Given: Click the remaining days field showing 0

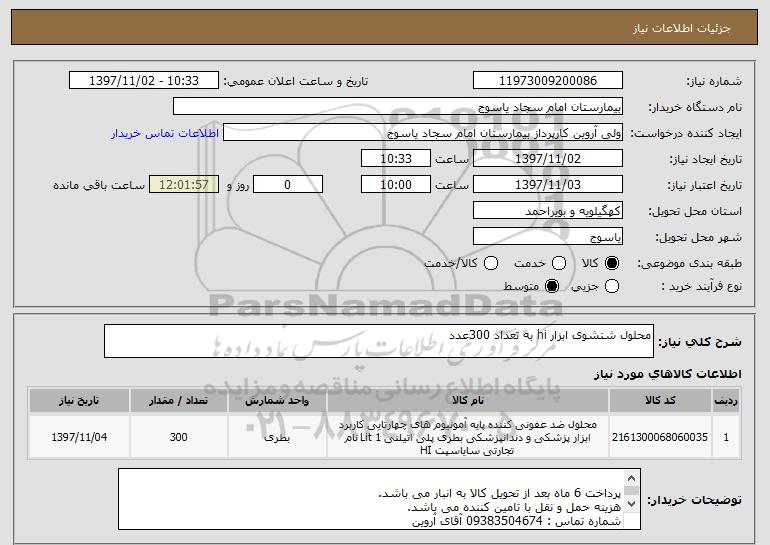Looking at the screenshot, I should [x=288, y=185].
